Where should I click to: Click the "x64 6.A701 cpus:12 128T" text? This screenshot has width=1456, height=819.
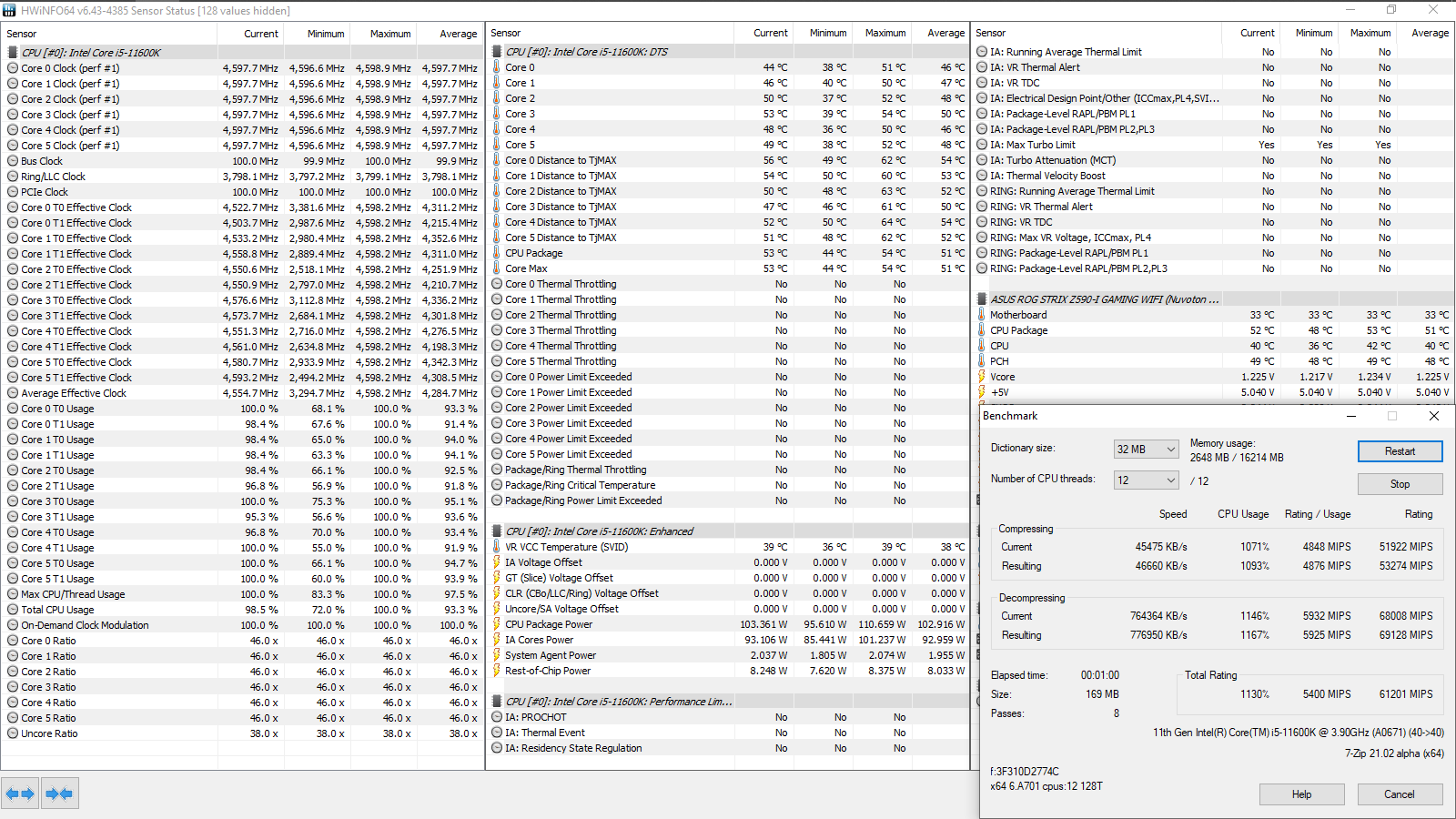(1046, 786)
